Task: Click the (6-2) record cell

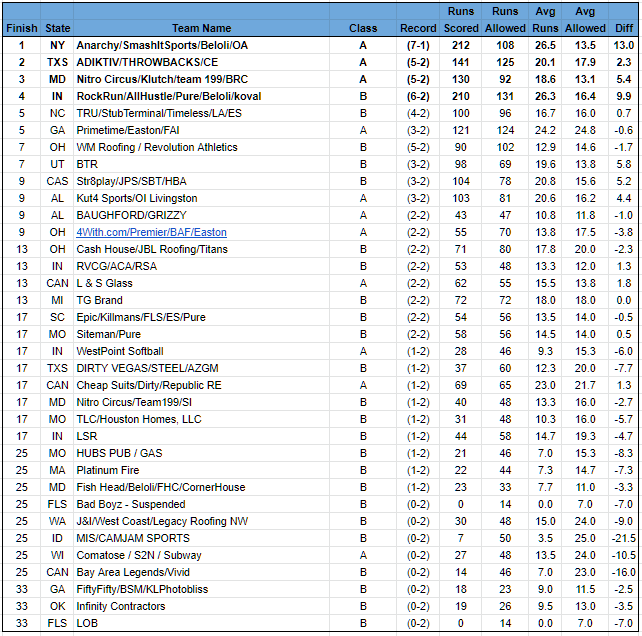Action: (x=418, y=96)
